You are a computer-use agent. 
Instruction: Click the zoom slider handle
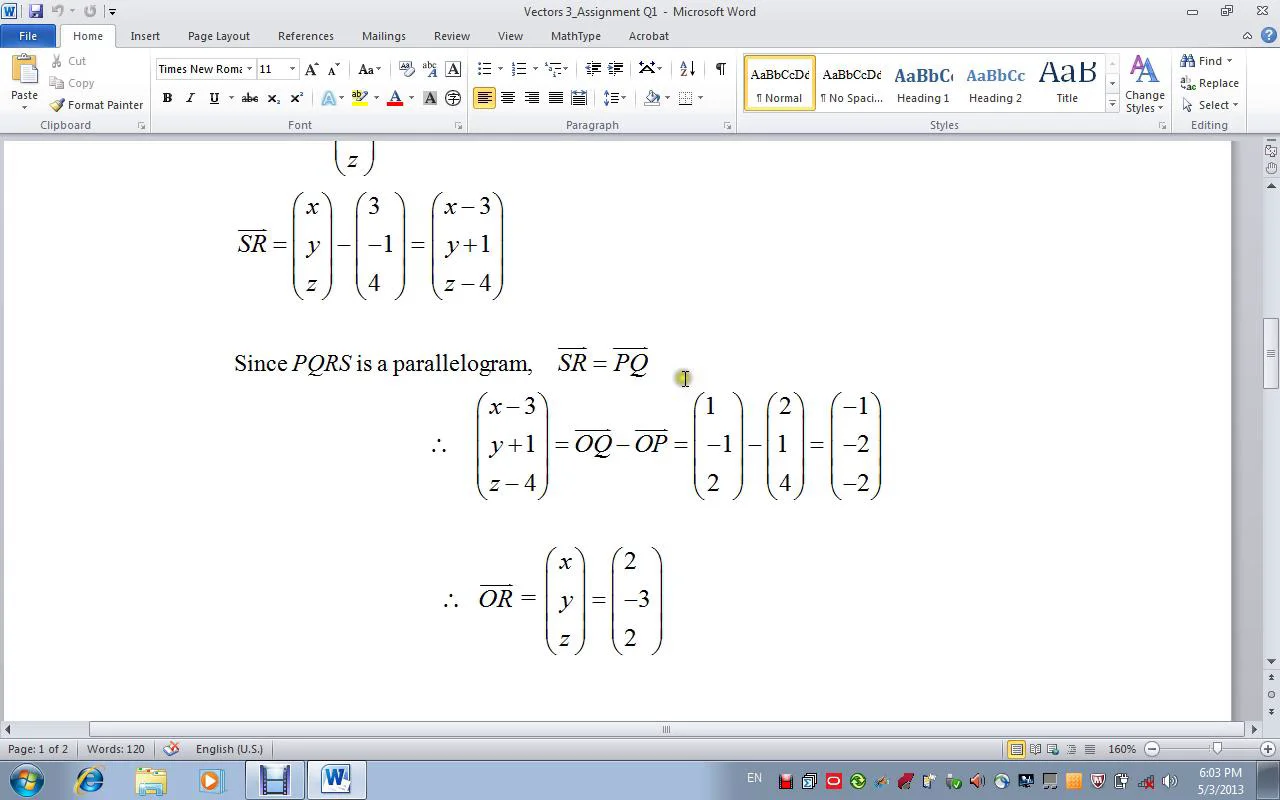[1217, 749]
